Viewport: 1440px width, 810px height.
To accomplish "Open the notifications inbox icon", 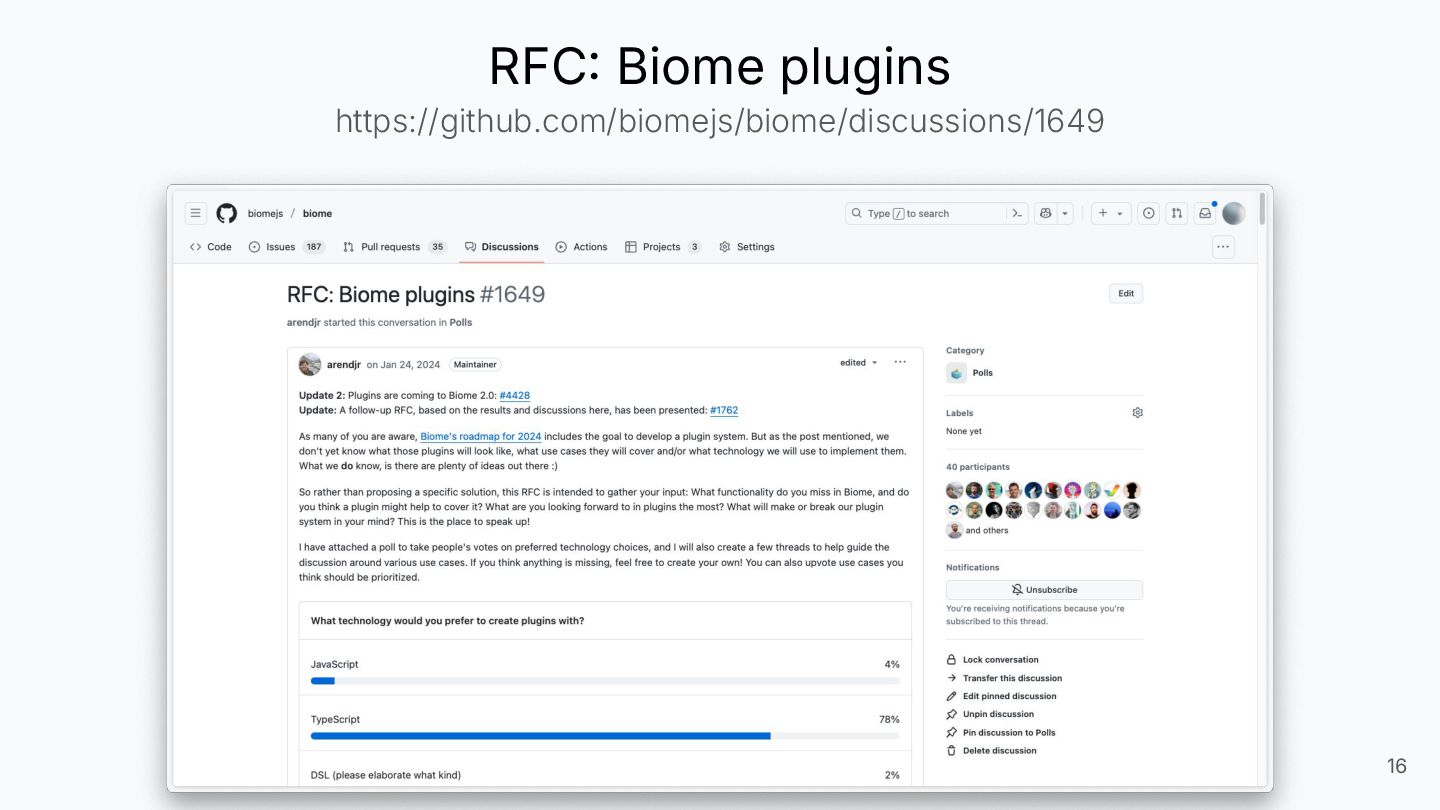I will [1205, 213].
